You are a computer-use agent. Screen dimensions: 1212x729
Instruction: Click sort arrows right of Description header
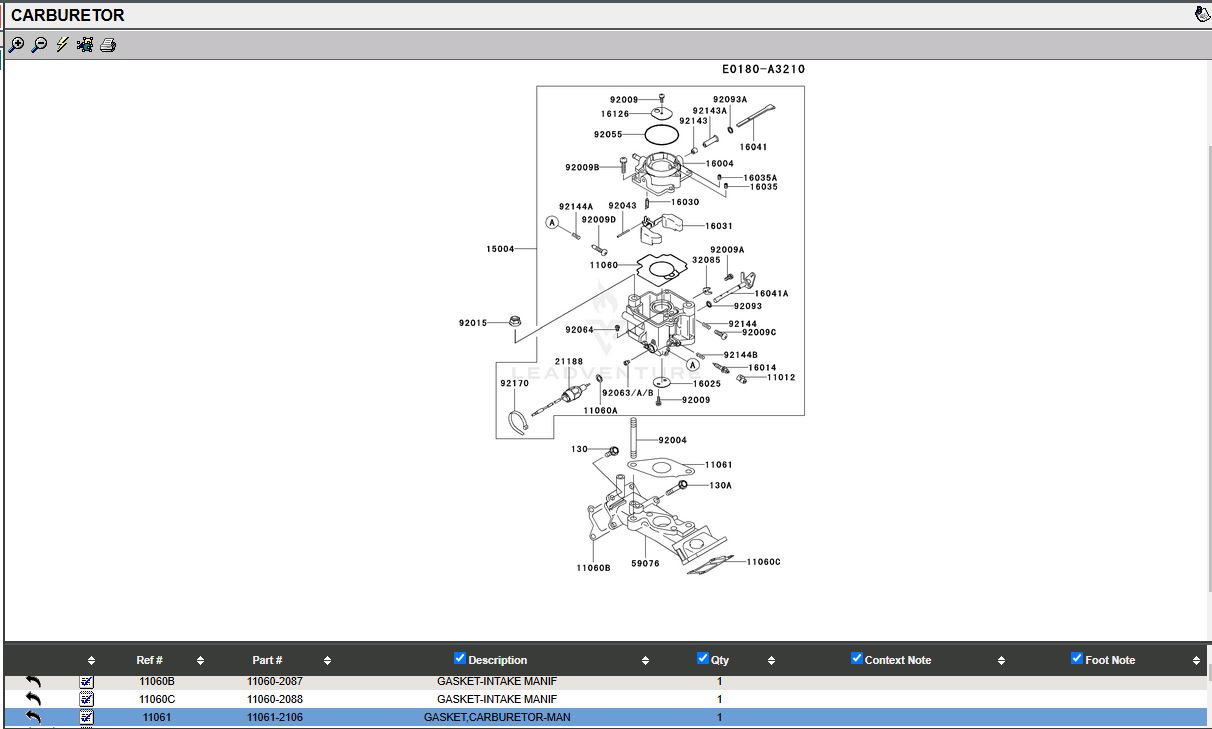tap(645, 661)
